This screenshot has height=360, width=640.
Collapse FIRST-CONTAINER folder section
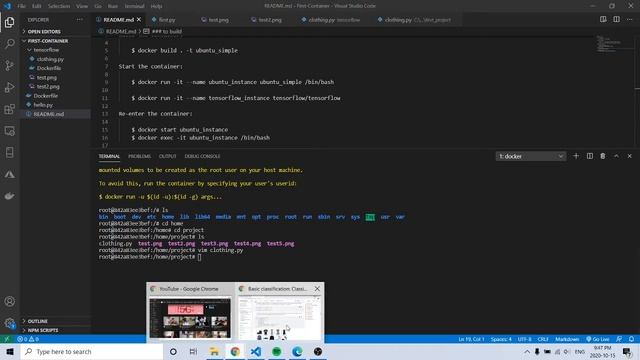(x=48, y=41)
